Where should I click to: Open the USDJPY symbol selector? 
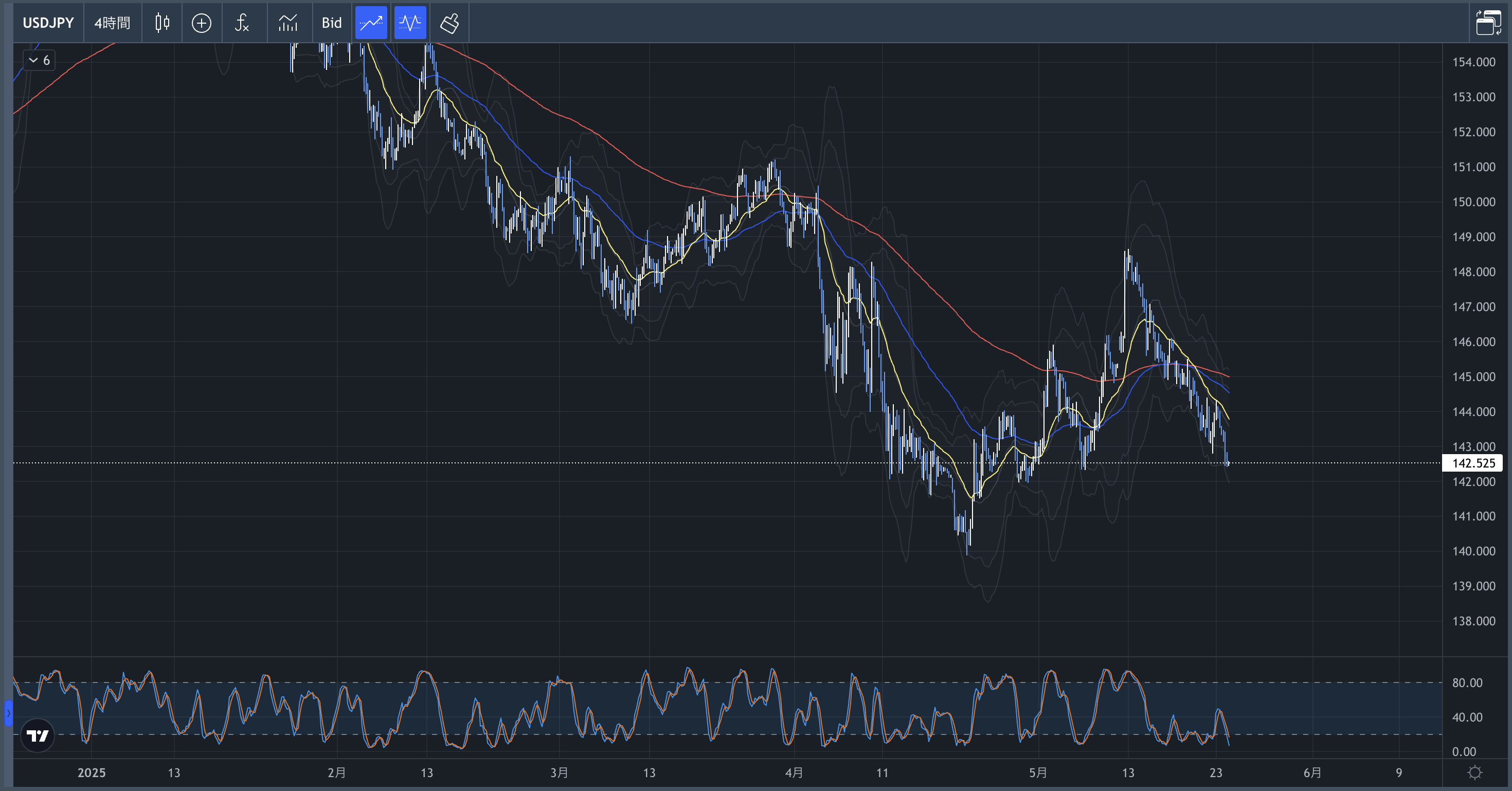[48, 23]
